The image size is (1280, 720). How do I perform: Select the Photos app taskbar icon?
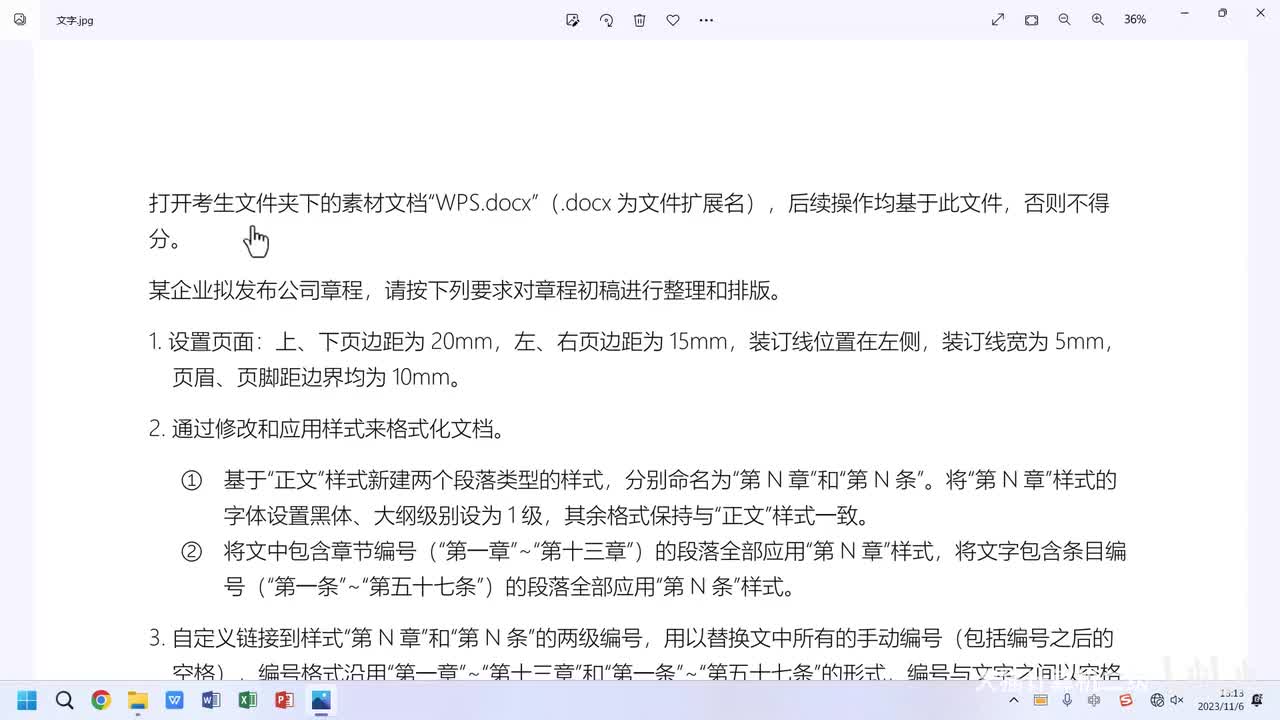(321, 700)
